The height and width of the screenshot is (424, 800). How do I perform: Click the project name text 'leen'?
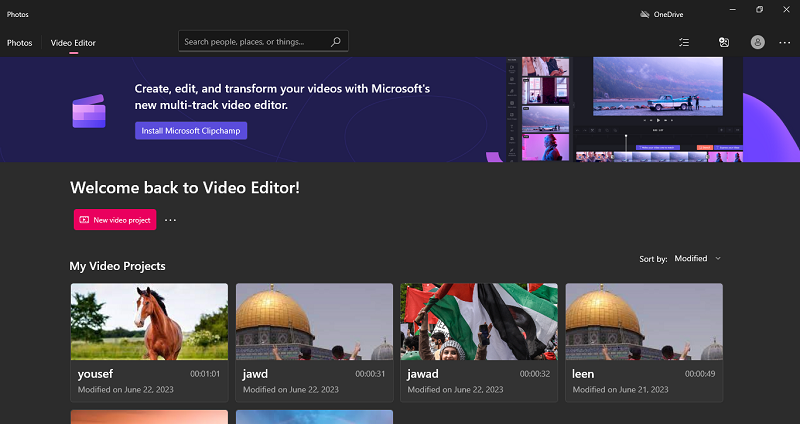click(583, 374)
